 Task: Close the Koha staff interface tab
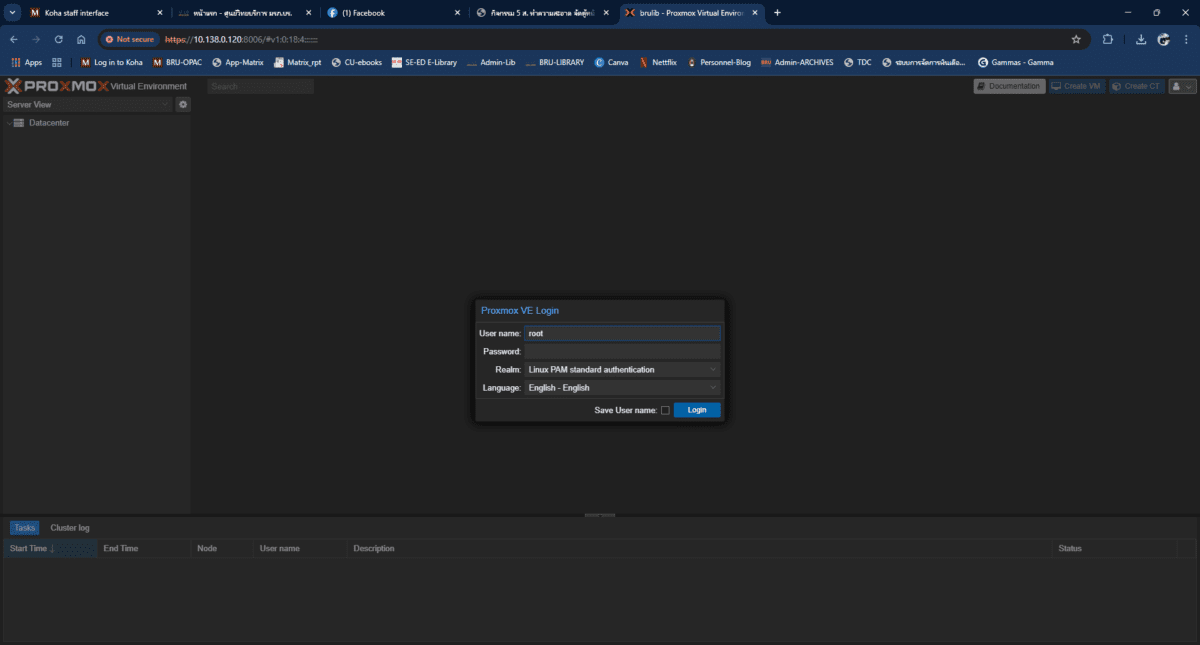tap(159, 13)
